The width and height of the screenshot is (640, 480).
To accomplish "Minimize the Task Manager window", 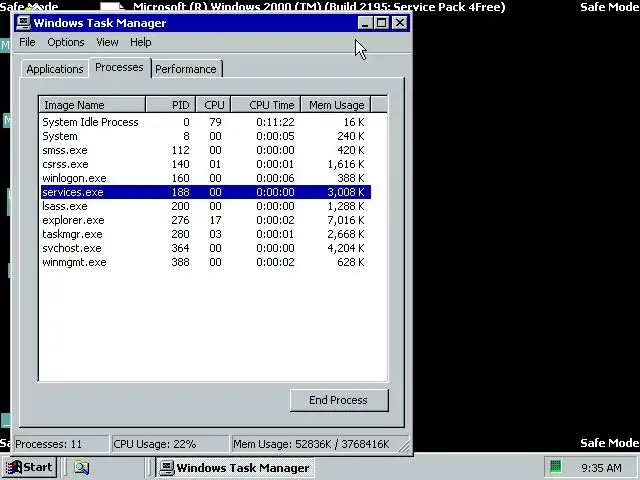I will click(364, 23).
